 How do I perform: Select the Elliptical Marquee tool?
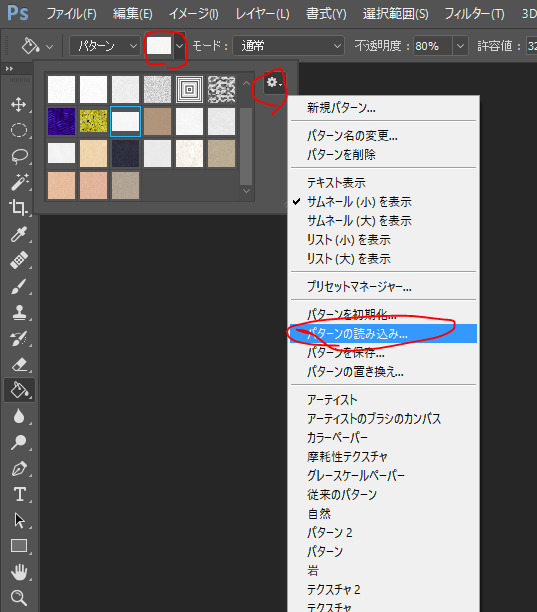[x=18, y=130]
